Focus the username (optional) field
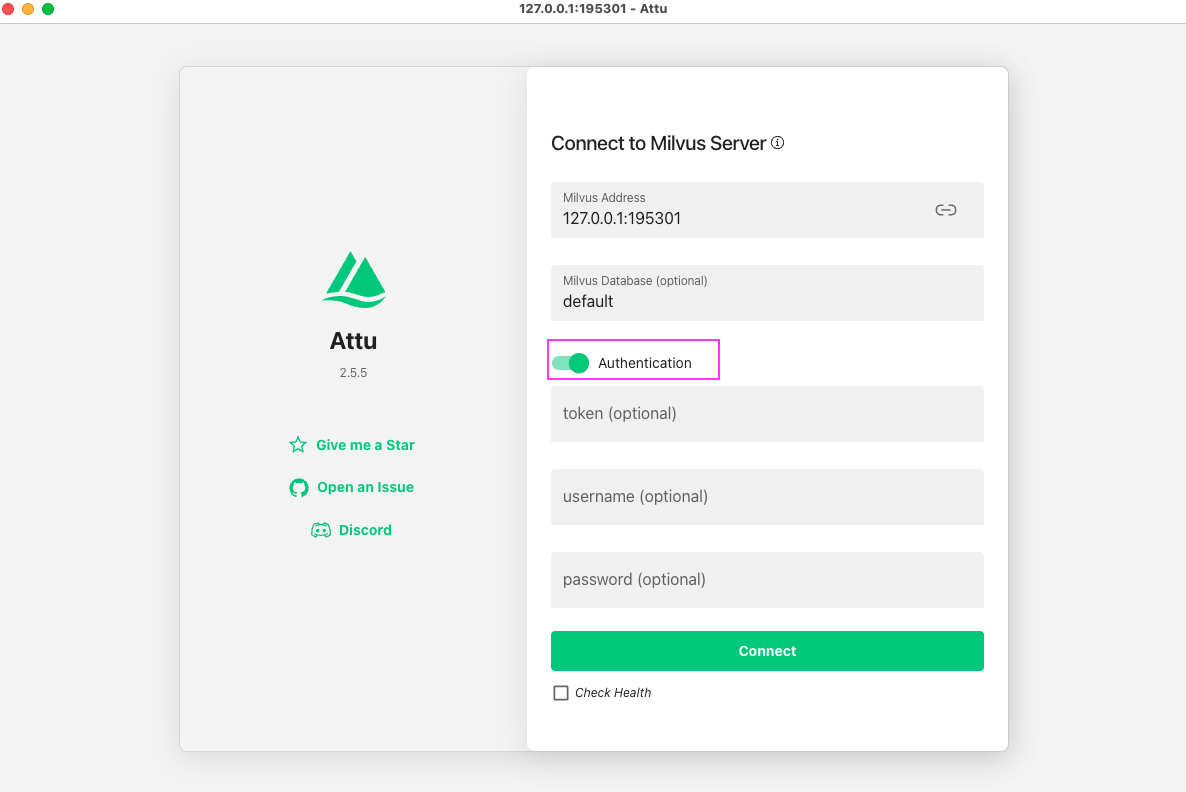 pyautogui.click(x=767, y=497)
